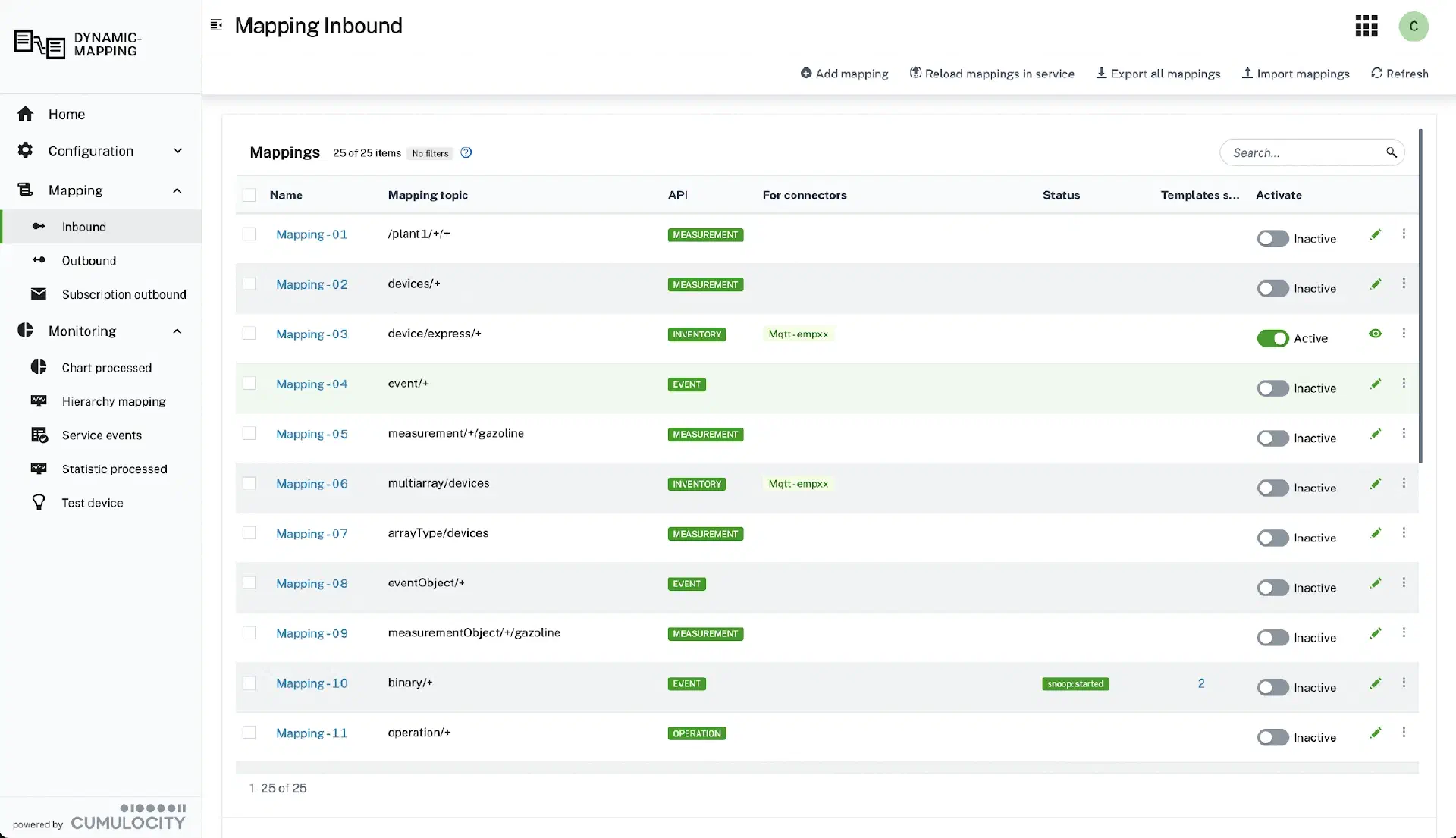The width and height of the screenshot is (1456, 838).
Task: Collapse the Monitoring section
Action: pos(177,331)
